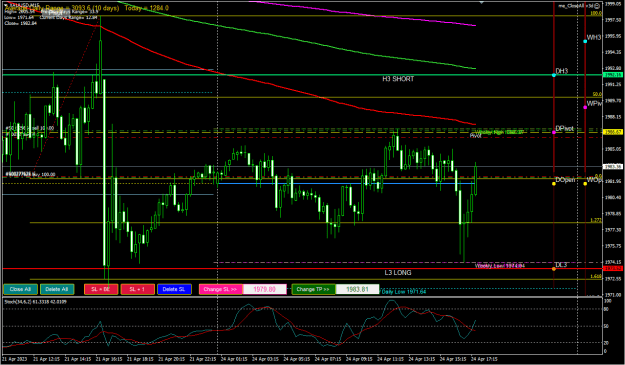Select the DOpen orange marker dot
625x365 pixels.
[x=554, y=184]
